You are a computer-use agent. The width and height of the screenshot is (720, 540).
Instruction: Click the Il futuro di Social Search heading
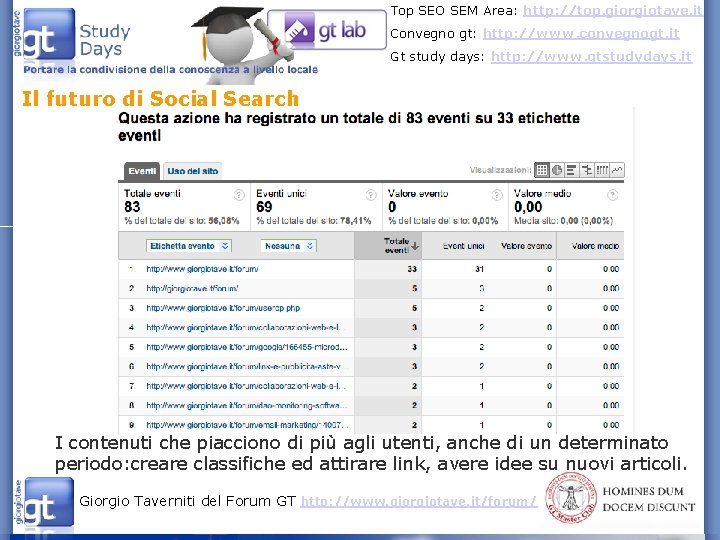pos(160,99)
